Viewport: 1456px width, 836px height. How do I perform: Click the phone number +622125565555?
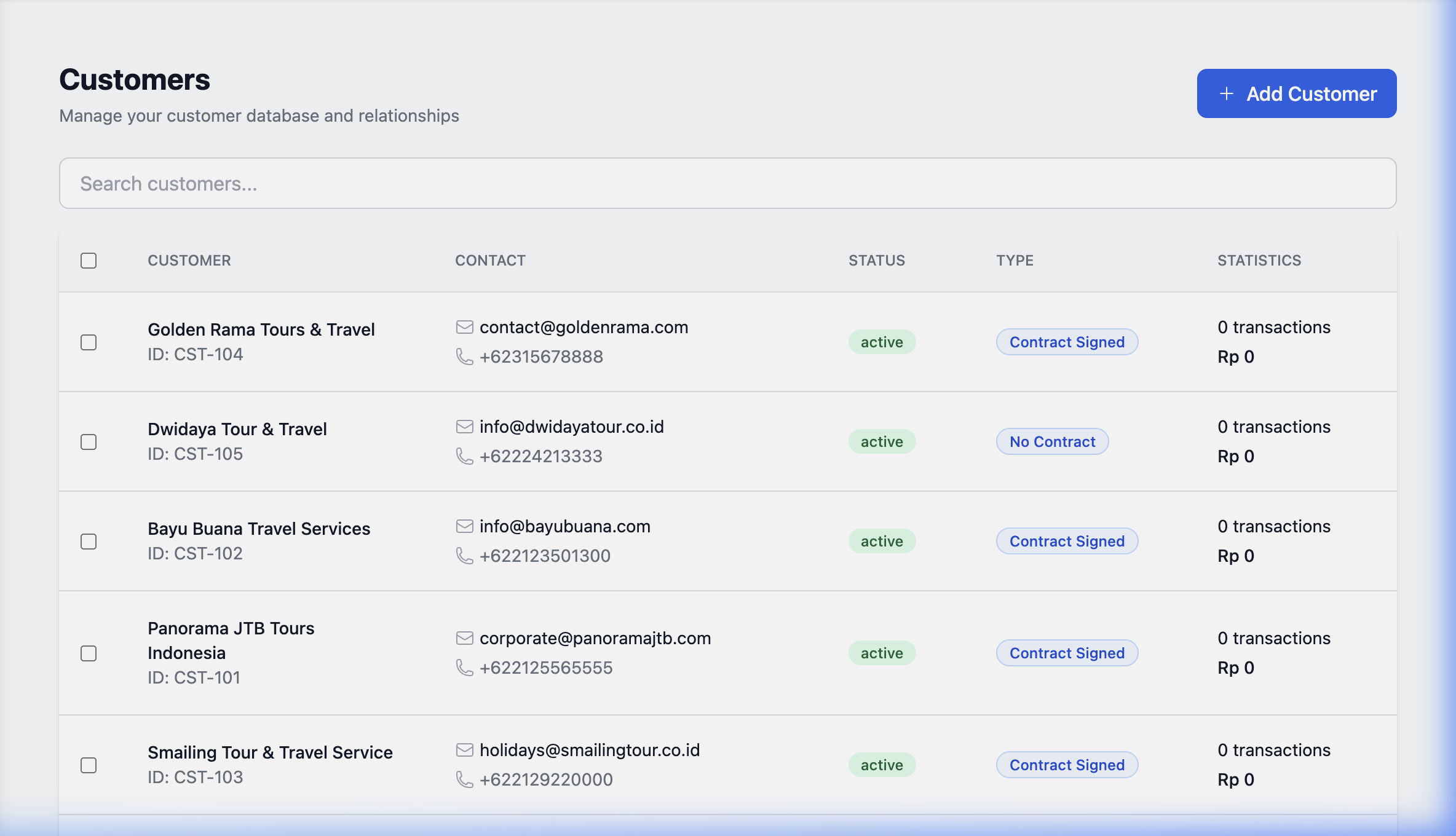click(546, 668)
